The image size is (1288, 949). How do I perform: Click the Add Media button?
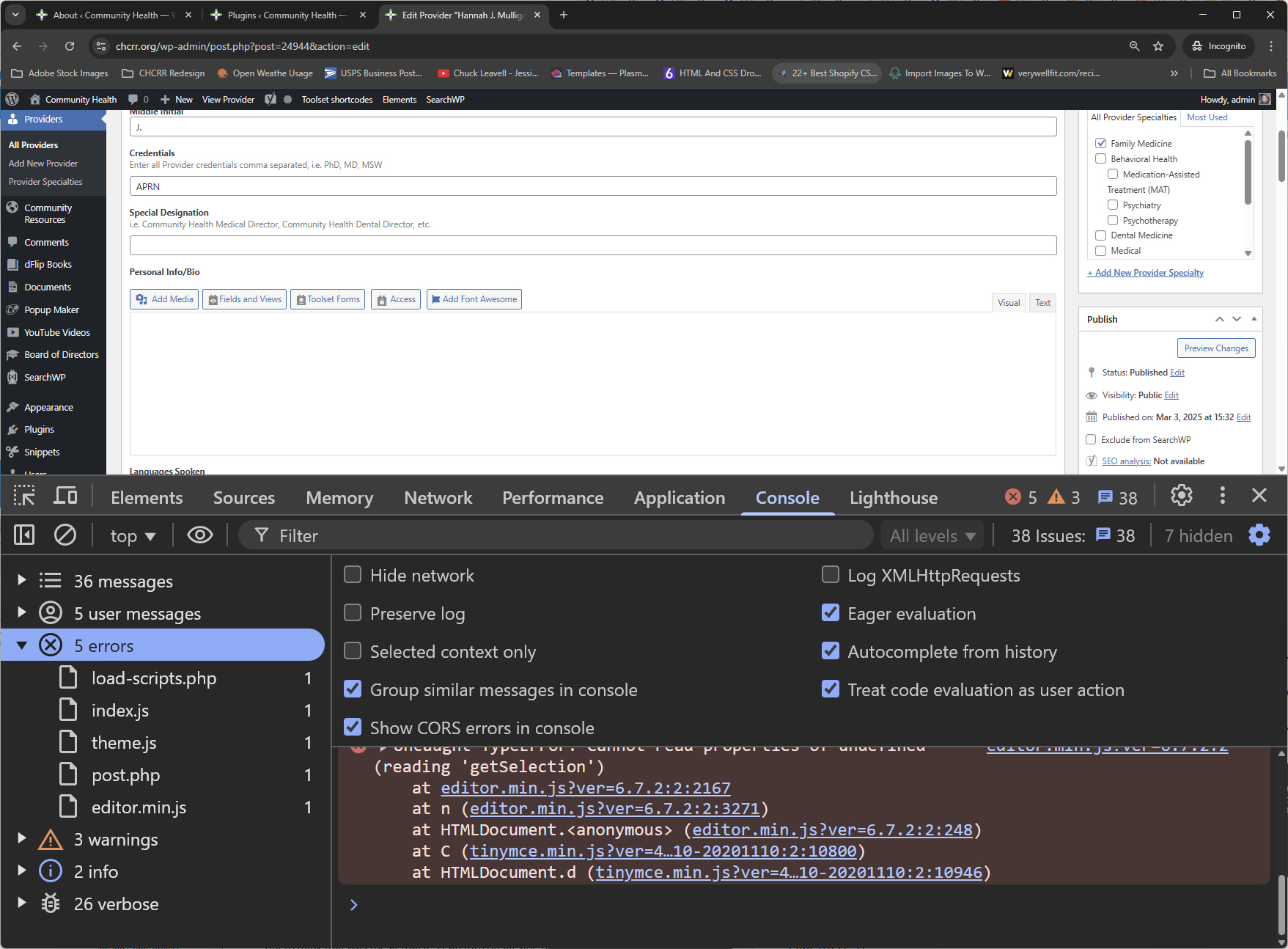coord(164,299)
